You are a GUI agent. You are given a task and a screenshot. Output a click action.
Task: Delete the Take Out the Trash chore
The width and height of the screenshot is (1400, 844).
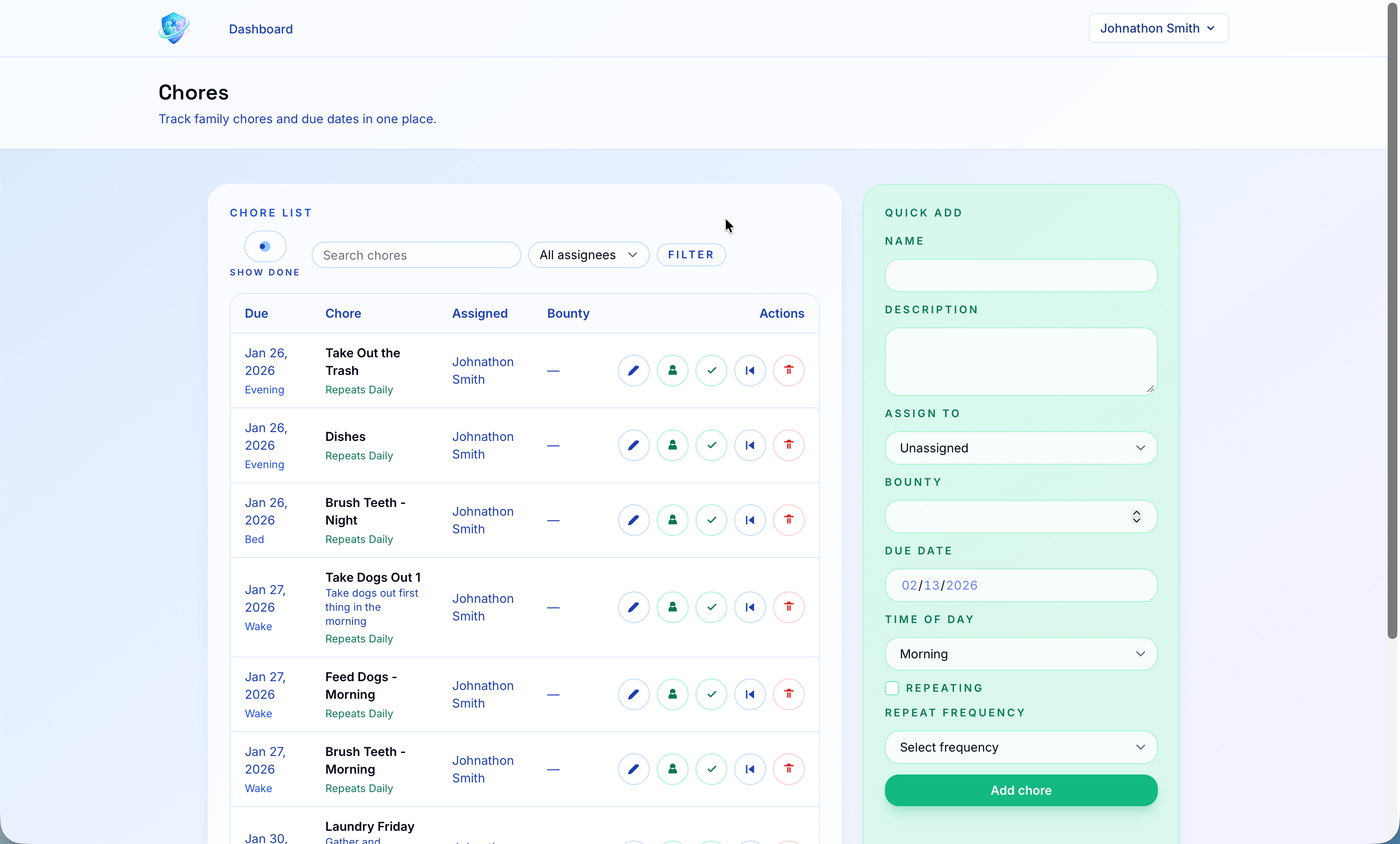(x=788, y=371)
